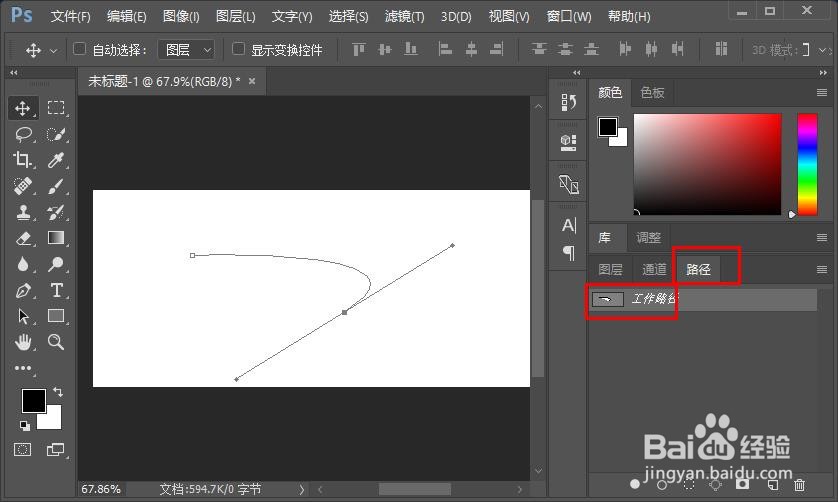Select the Rectangular Marquee tool
The height and width of the screenshot is (502, 838).
pyautogui.click(x=56, y=108)
